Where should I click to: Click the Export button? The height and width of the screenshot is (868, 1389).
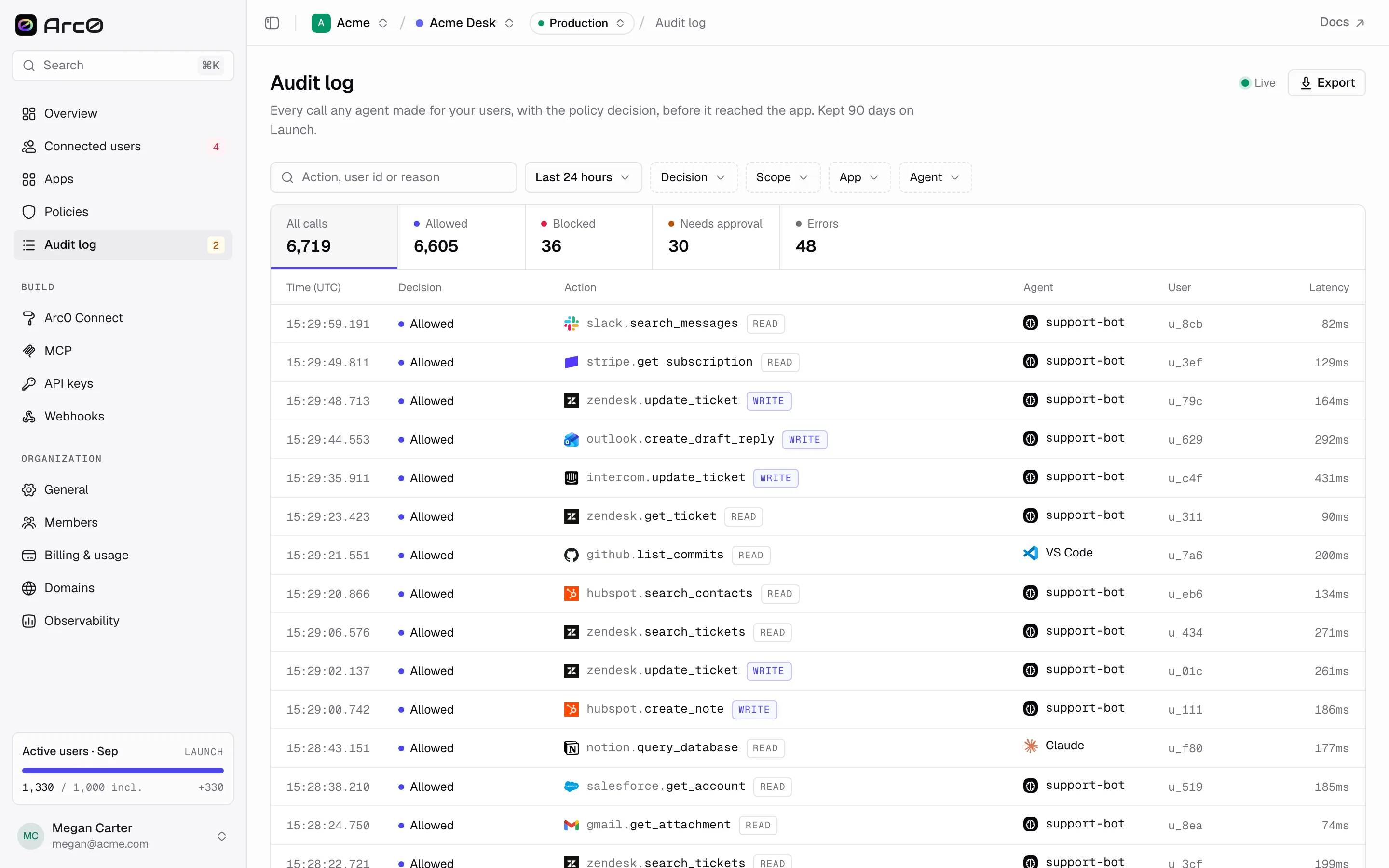click(x=1326, y=83)
